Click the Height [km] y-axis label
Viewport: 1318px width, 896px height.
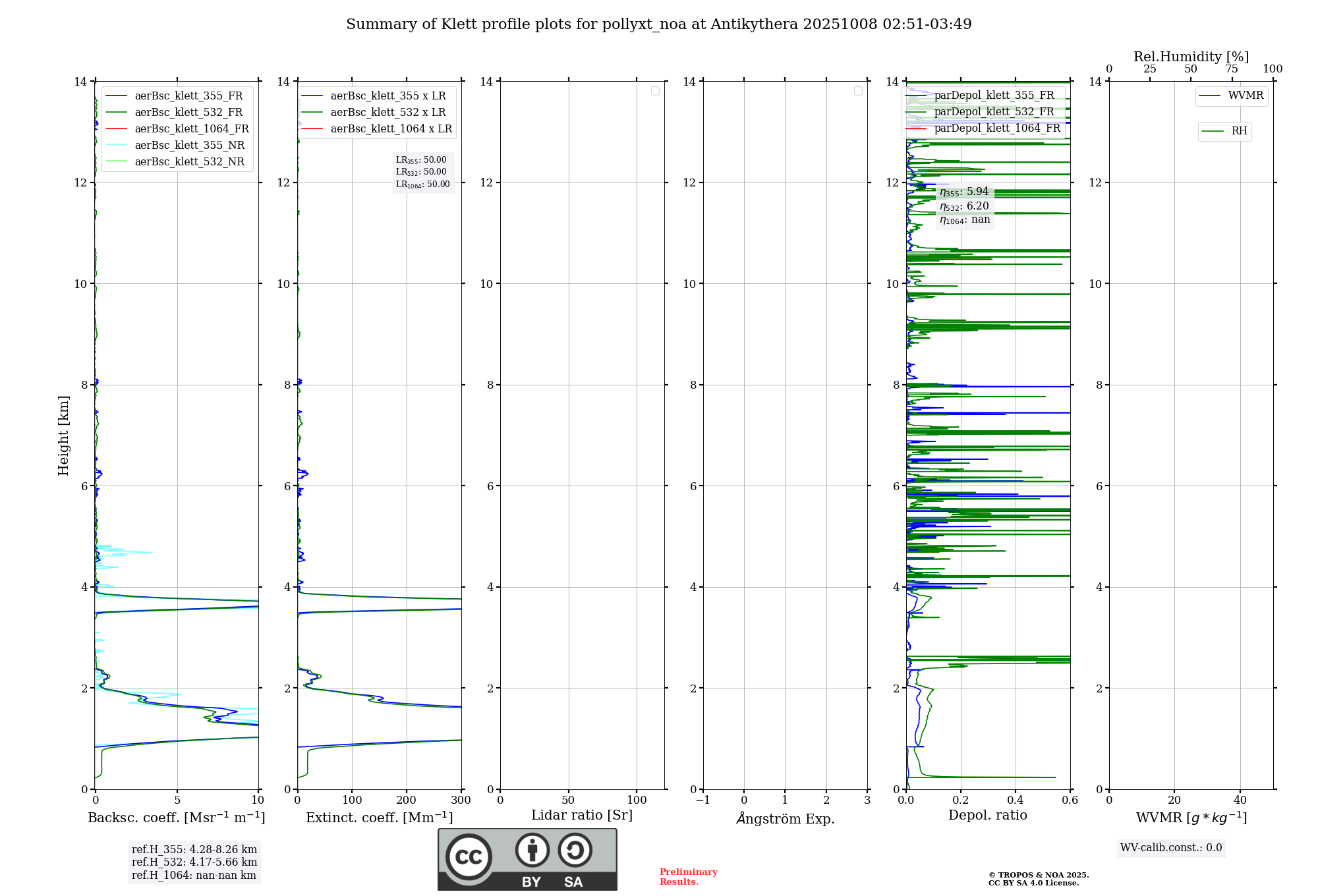click(63, 435)
